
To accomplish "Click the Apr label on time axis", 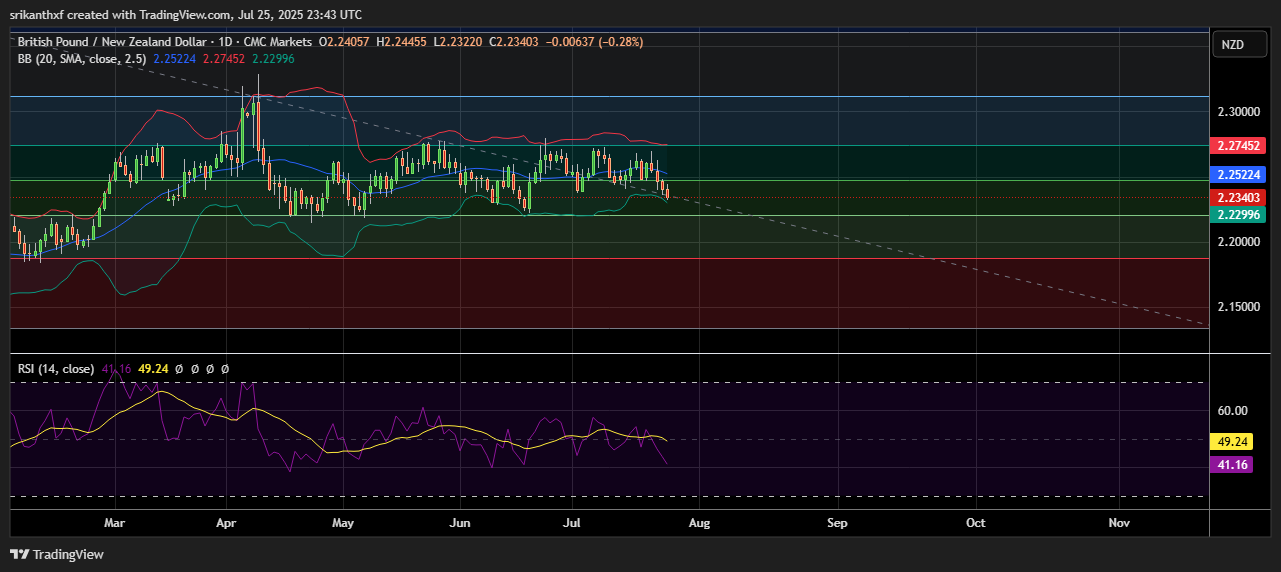I will [x=225, y=523].
